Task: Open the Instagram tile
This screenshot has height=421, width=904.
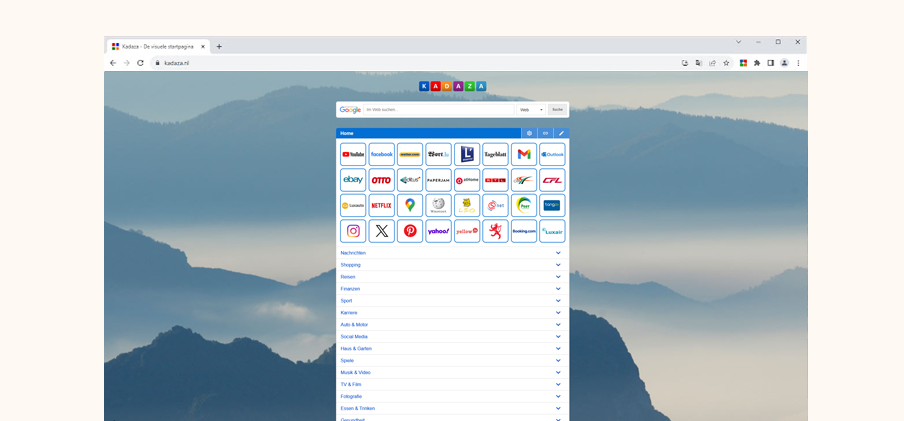Action: point(353,231)
